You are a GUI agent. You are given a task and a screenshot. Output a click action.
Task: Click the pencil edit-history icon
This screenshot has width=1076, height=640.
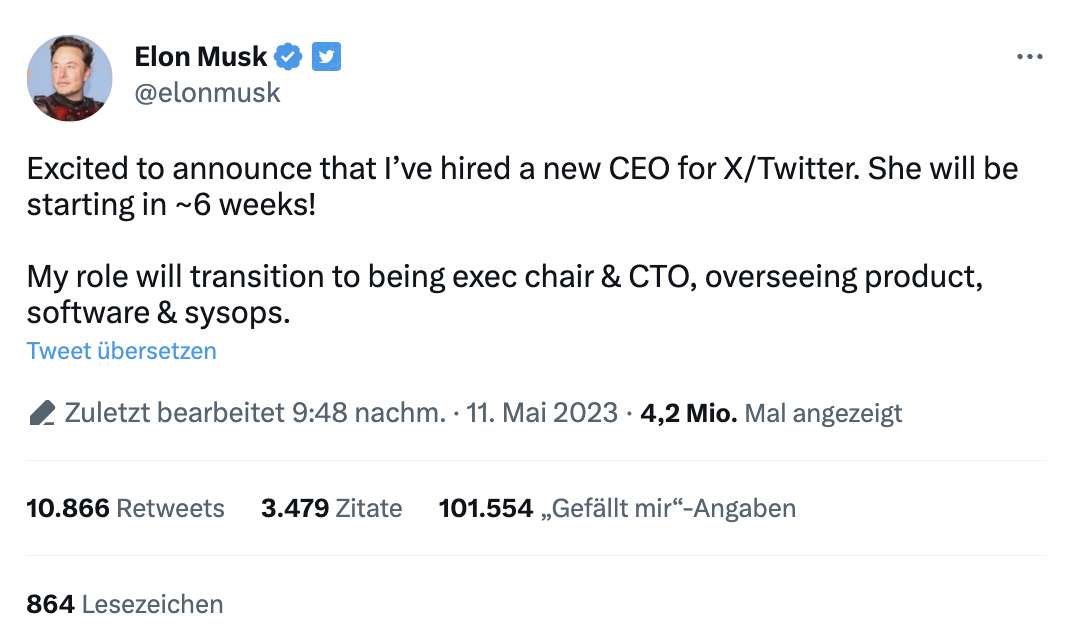pyautogui.click(x=42, y=413)
